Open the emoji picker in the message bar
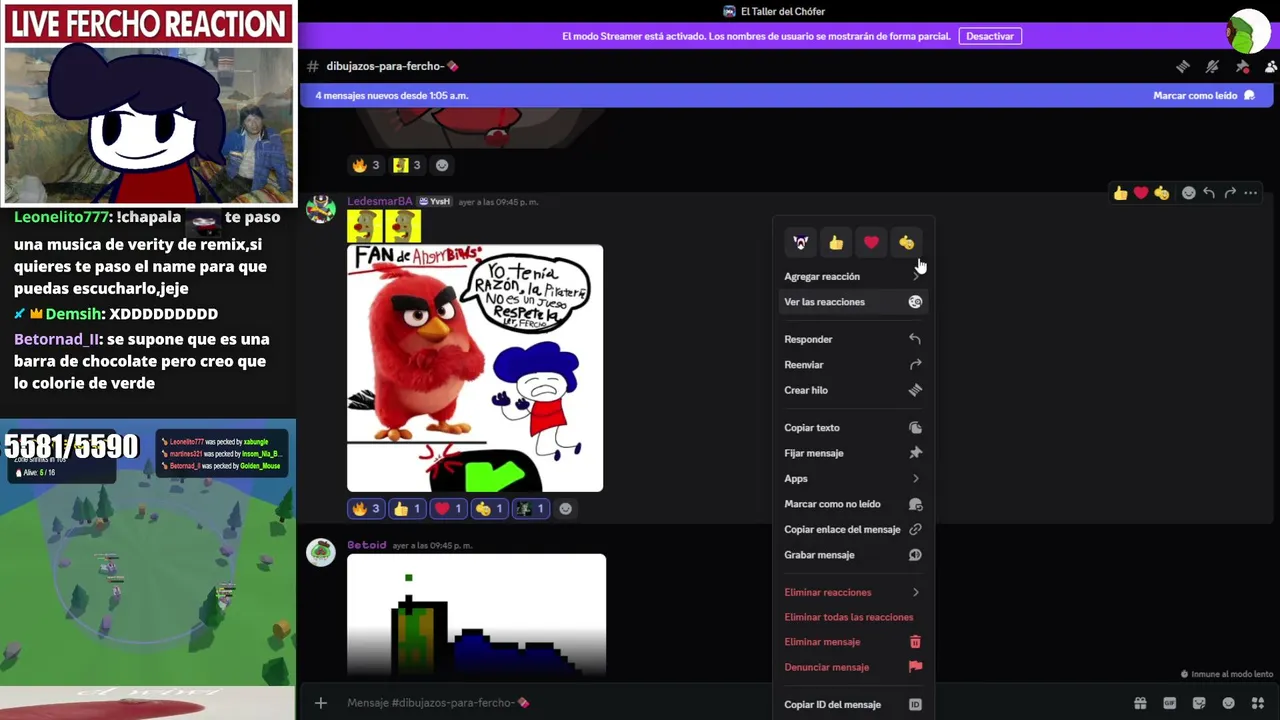The width and height of the screenshot is (1280, 720). 1229,703
